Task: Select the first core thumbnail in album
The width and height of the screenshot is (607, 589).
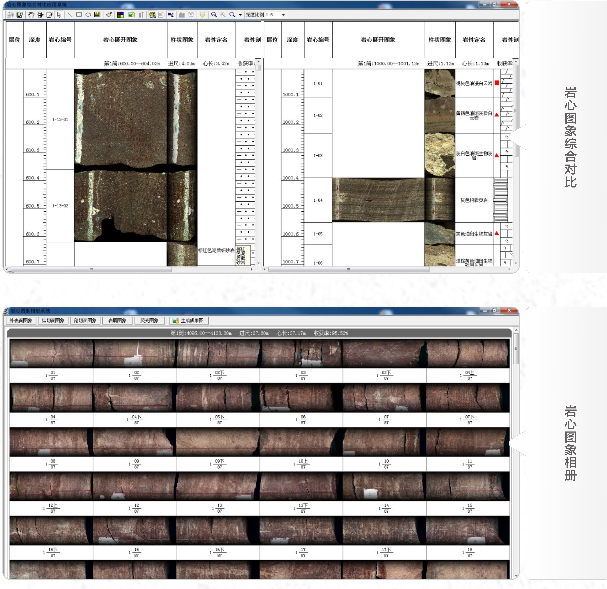Action: point(50,353)
